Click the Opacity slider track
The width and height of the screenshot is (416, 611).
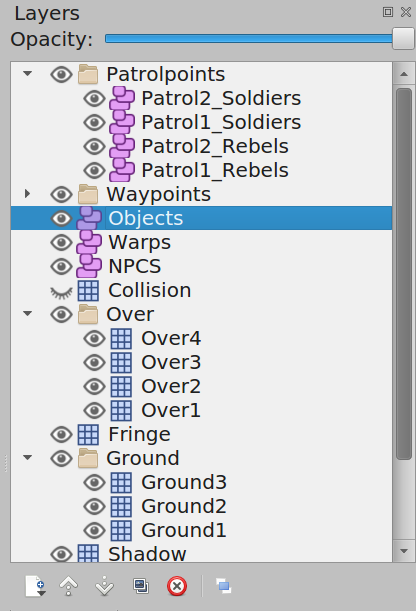249,39
